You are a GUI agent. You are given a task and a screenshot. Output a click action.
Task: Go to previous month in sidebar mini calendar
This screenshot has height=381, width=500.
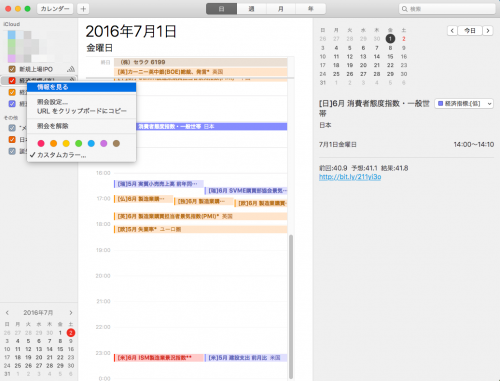[x=7, y=313]
